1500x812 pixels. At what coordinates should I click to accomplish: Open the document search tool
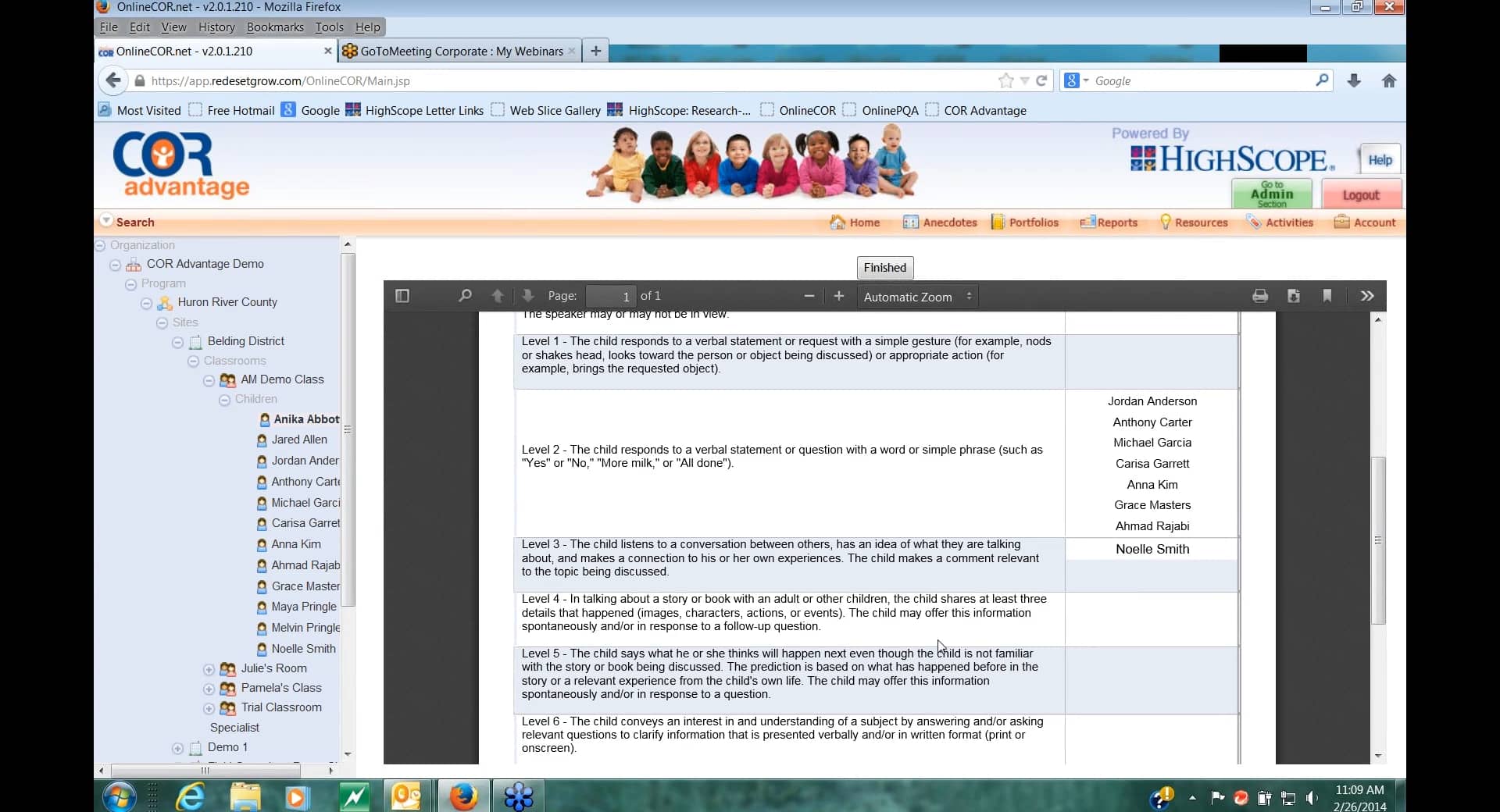click(464, 296)
